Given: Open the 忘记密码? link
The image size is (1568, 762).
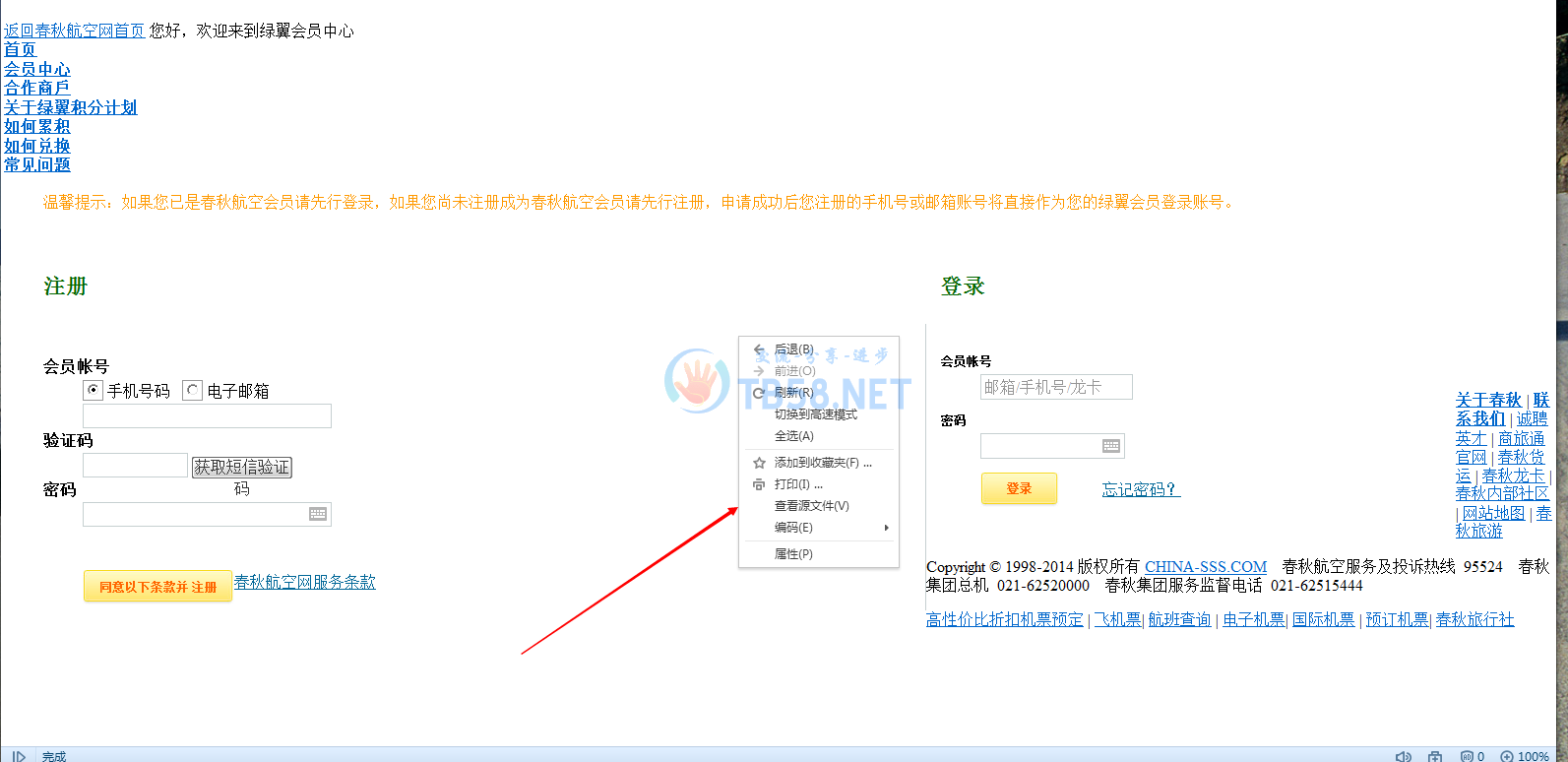Looking at the screenshot, I should pos(1141,489).
